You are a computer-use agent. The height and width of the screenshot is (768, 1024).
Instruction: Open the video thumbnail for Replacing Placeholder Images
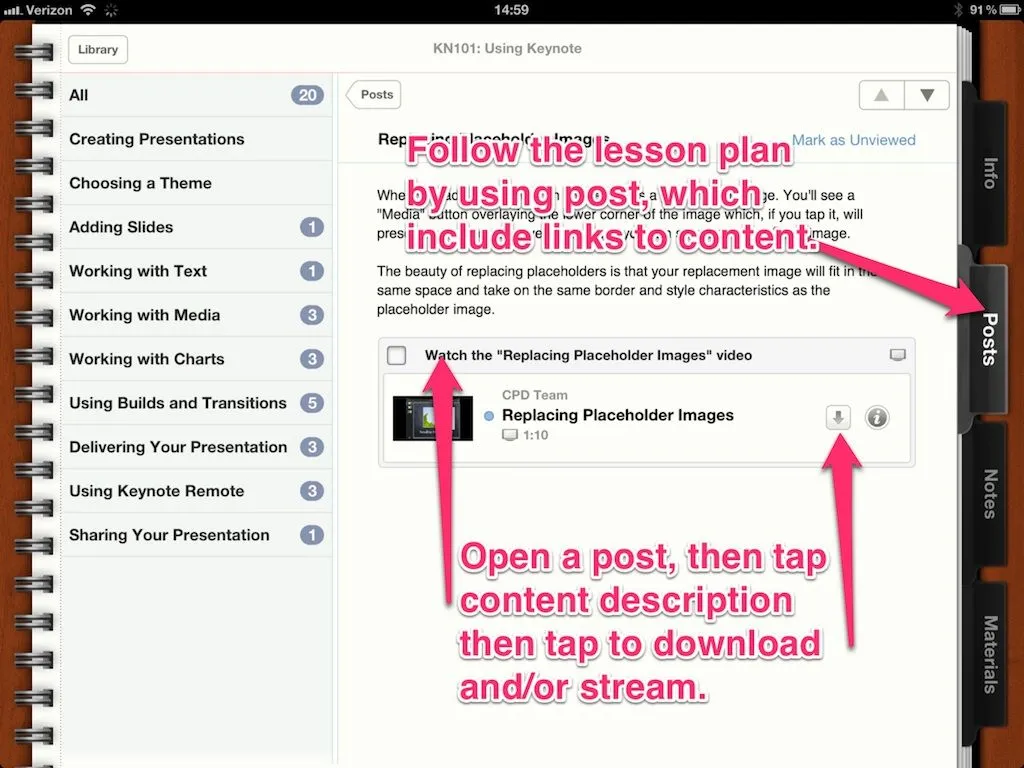point(431,417)
